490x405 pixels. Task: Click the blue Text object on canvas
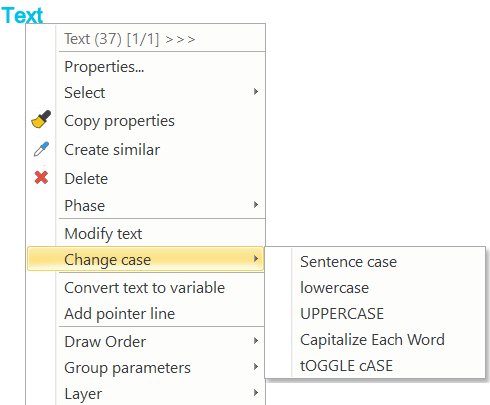(x=22, y=15)
